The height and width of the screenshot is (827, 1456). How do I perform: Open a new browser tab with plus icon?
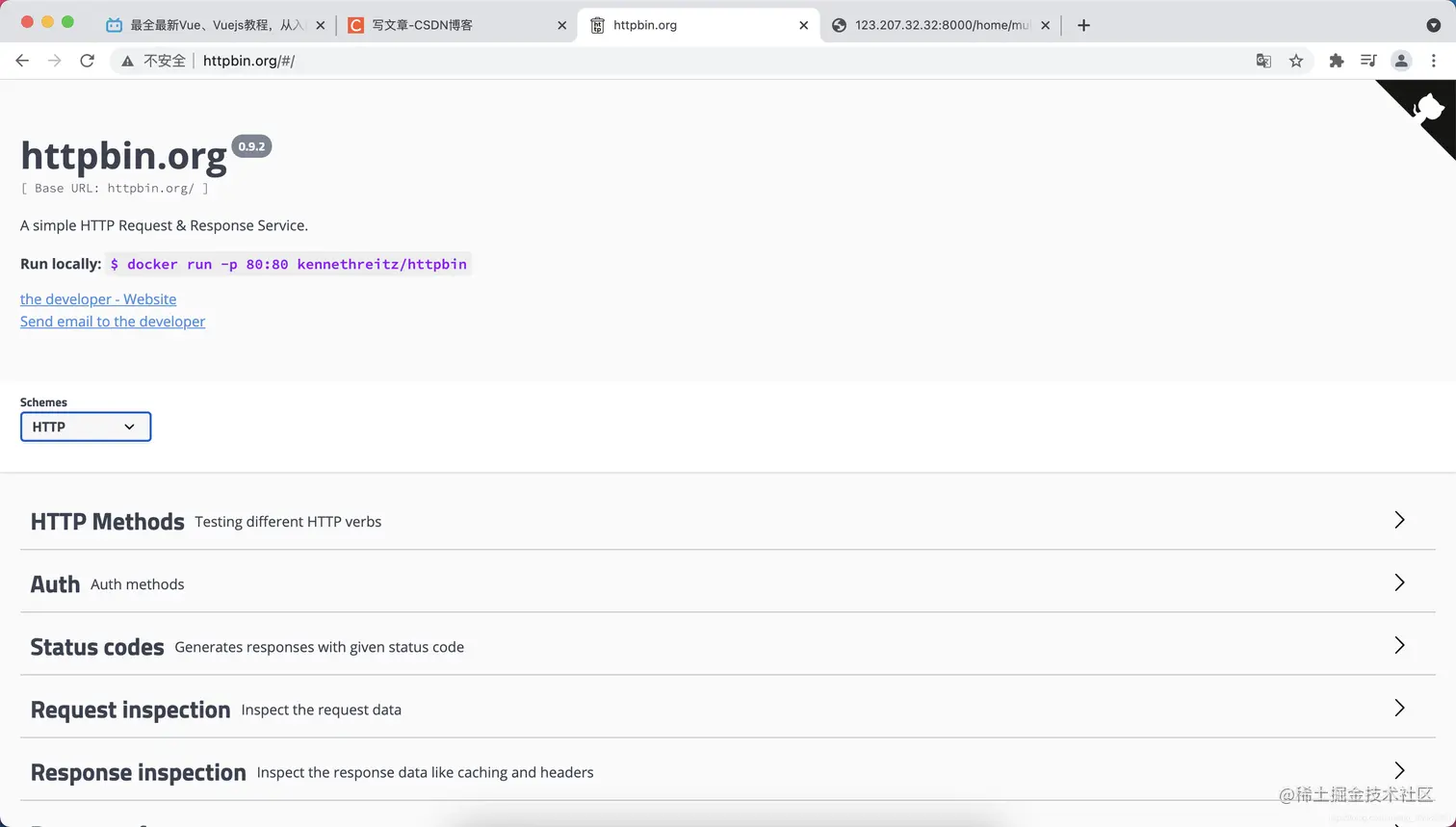pos(1083,25)
